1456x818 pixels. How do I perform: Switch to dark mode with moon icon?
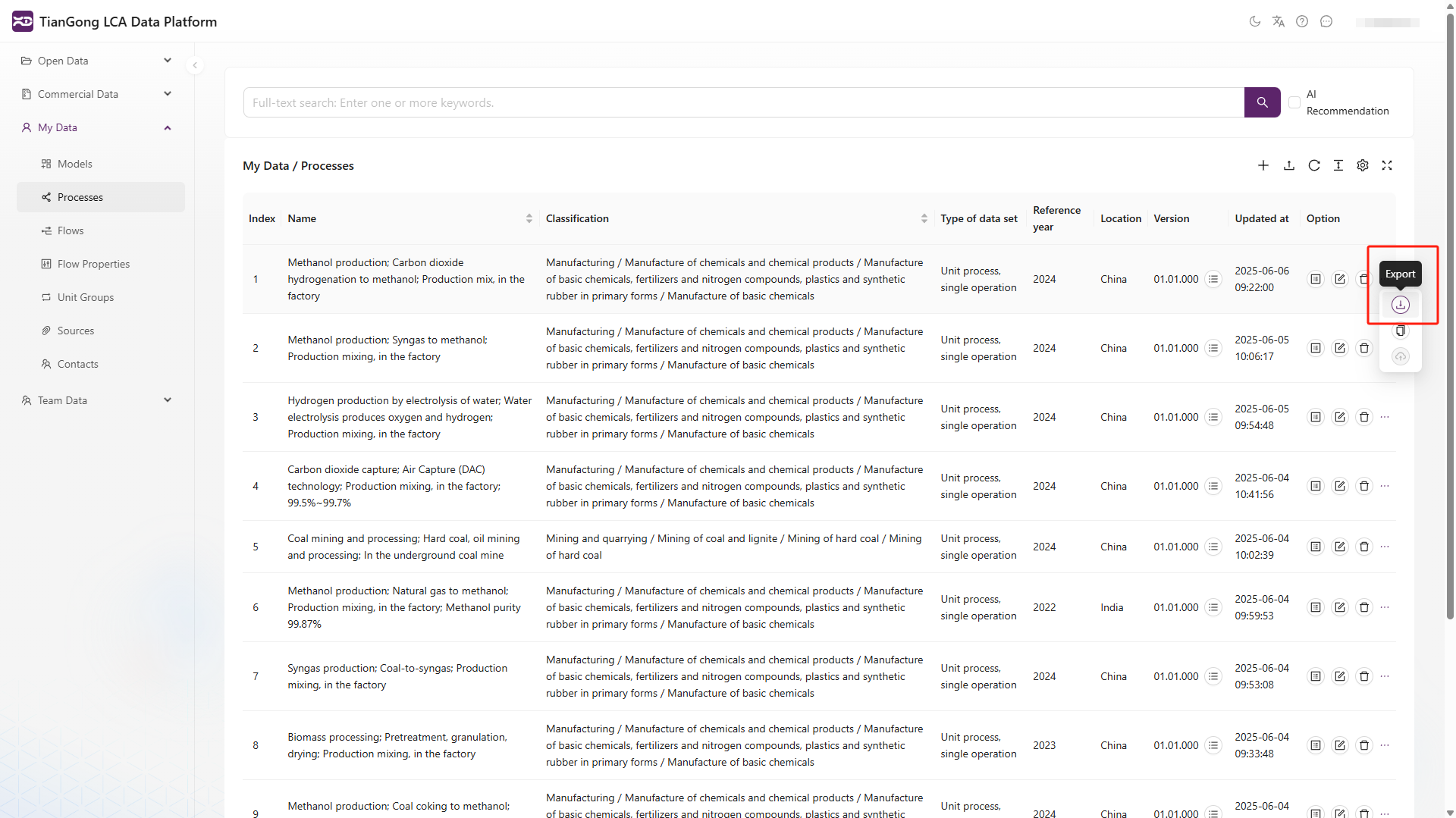(x=1255, y=21)
